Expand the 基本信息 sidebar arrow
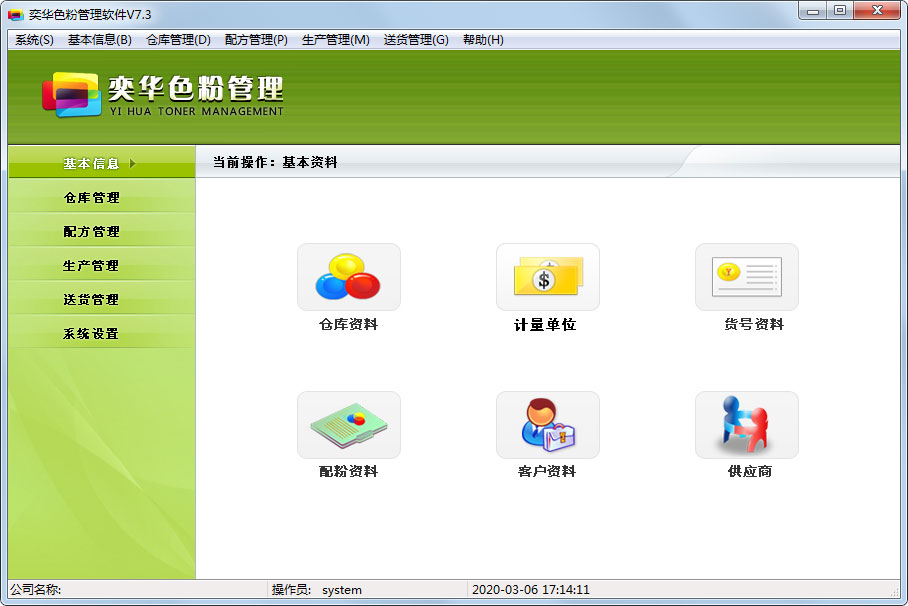 (x=133, y=163)
